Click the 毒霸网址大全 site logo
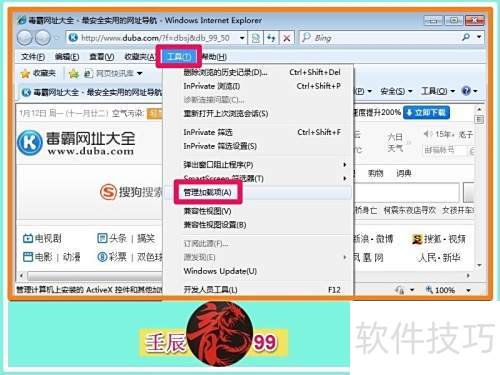500x375 pixels. (x=76, y=143)
